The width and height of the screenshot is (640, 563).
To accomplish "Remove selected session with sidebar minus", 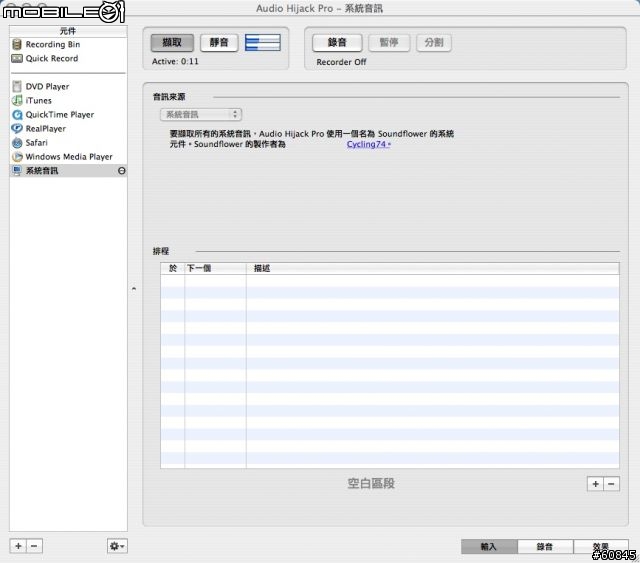I will click(34, 546).
